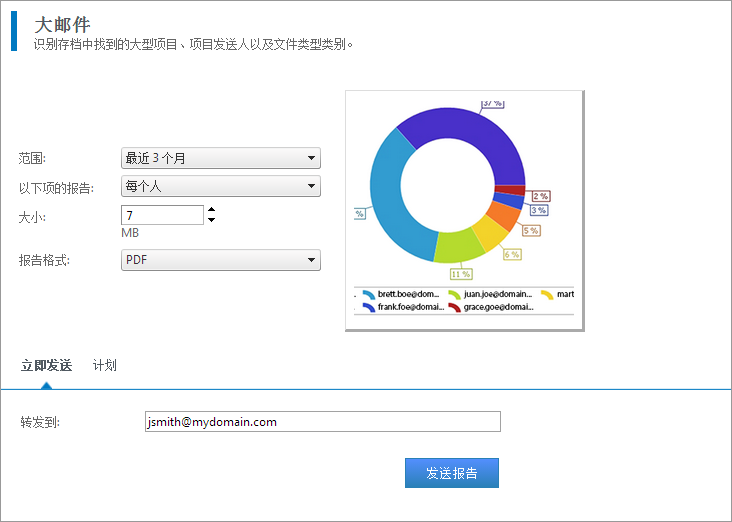Click the 6 % chart label

click(511, 254)
